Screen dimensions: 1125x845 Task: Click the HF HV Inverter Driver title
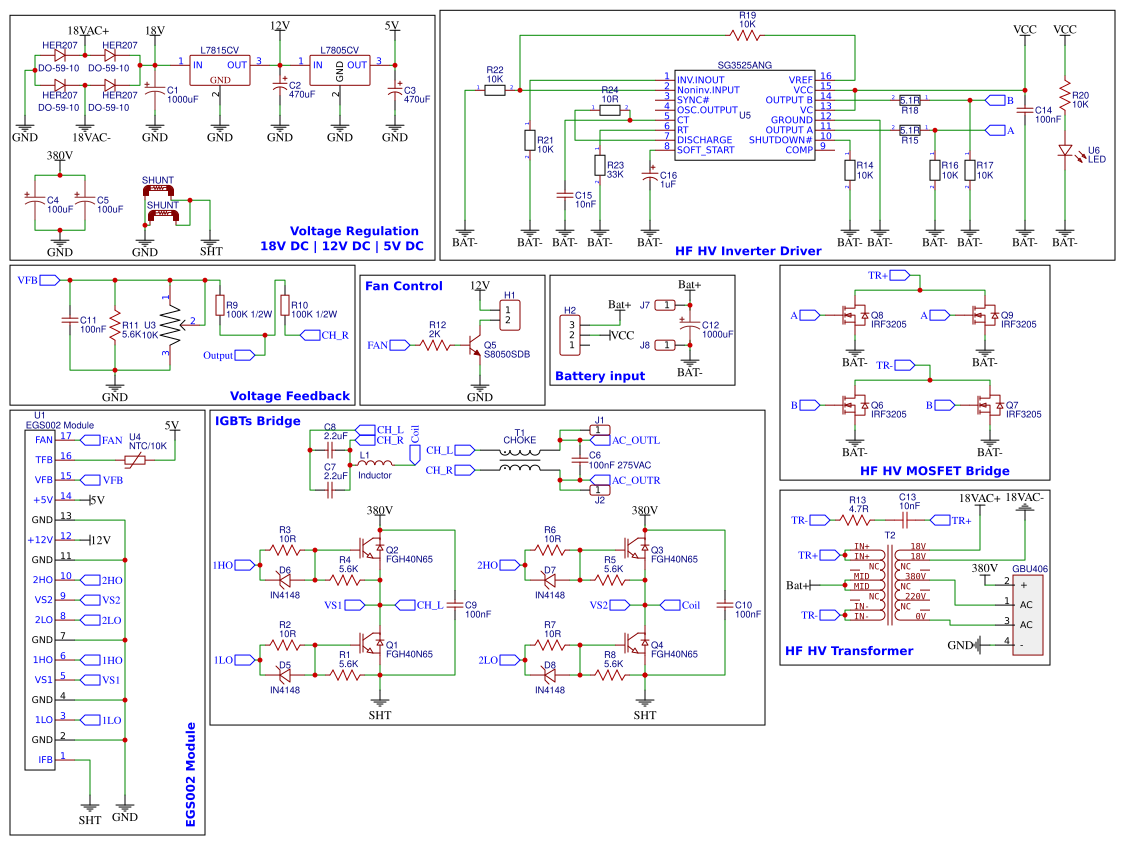tap(748, 251)
